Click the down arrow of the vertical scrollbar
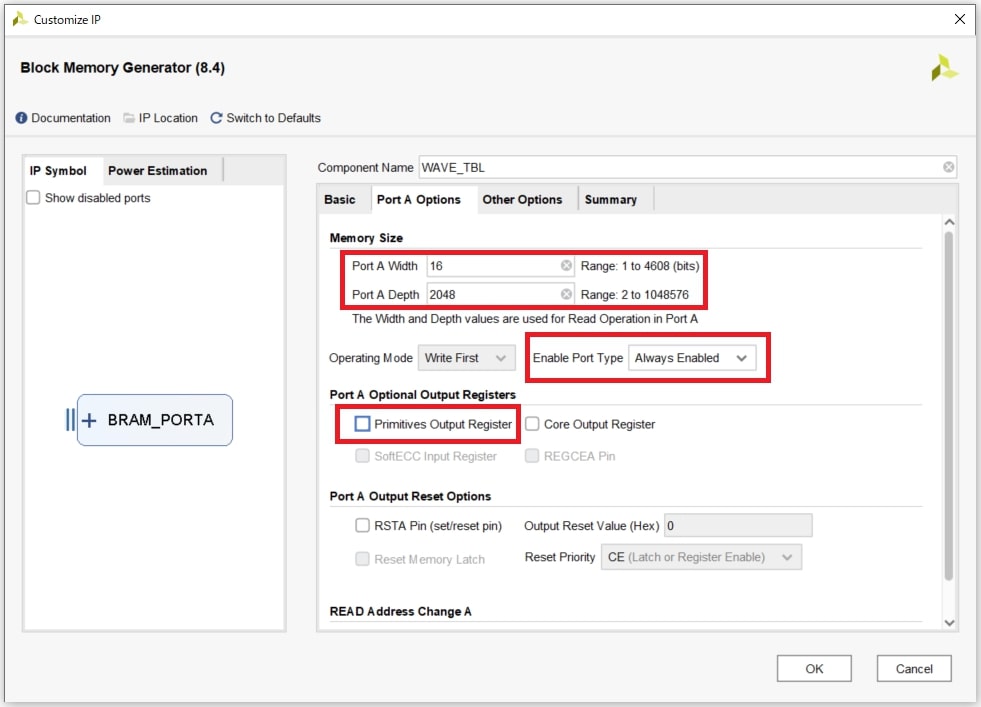The height and width of the screenshot is (707, 981). [949, 622]
